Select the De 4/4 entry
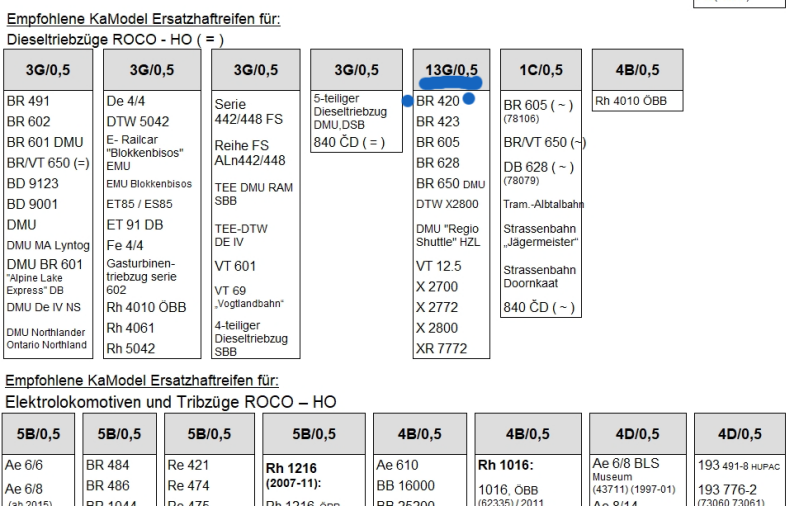Screen dimensions: 799x506 [x=125, y=101]
